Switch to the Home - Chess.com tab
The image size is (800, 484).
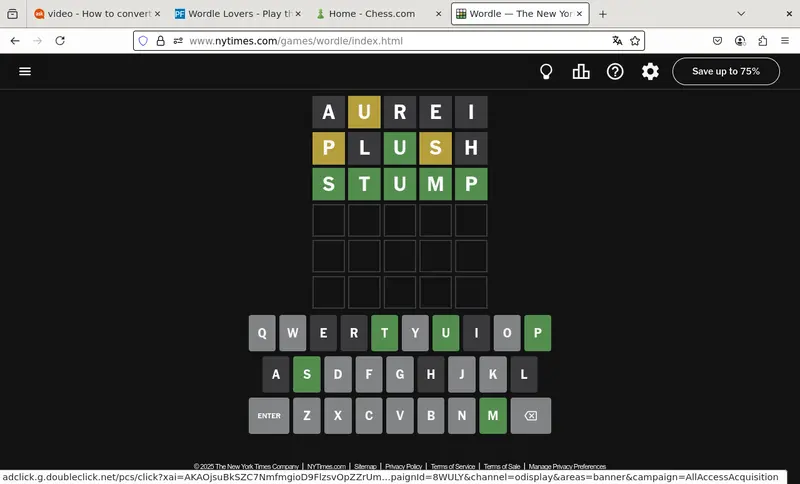pyautogui.click(x=379, y=14)
